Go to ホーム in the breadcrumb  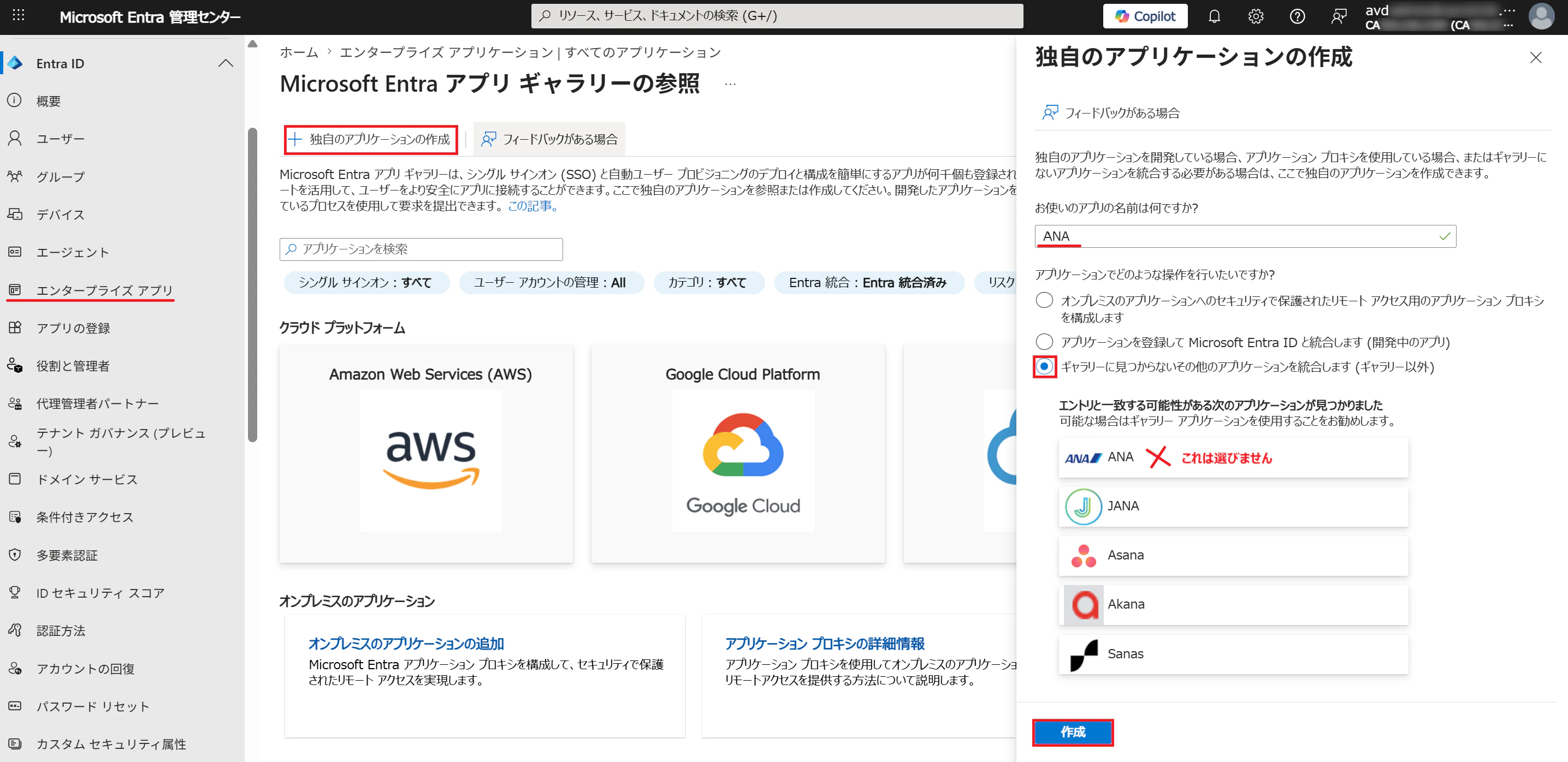click(x=299, y=52)
